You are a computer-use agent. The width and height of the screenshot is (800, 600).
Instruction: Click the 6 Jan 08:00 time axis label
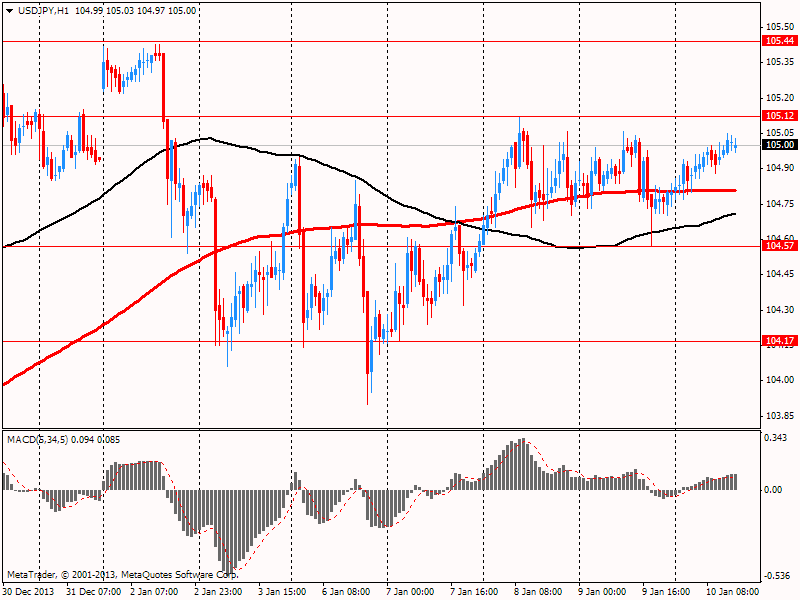(x=346, y=592)
